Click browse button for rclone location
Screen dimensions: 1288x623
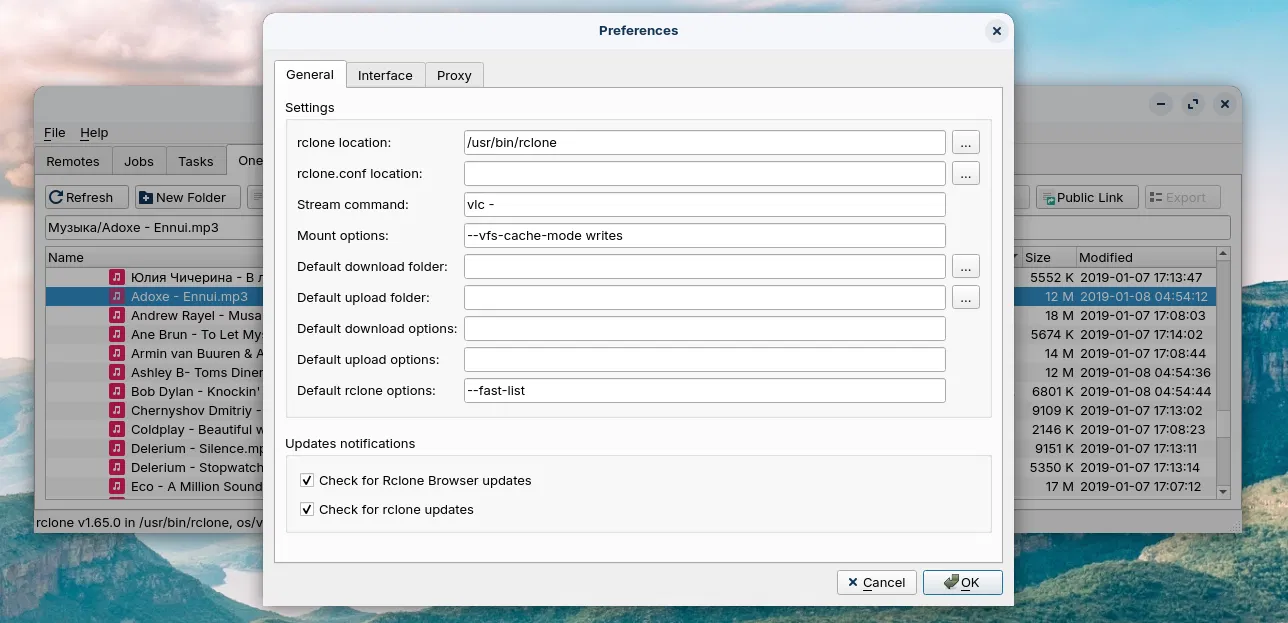point(965,142)
